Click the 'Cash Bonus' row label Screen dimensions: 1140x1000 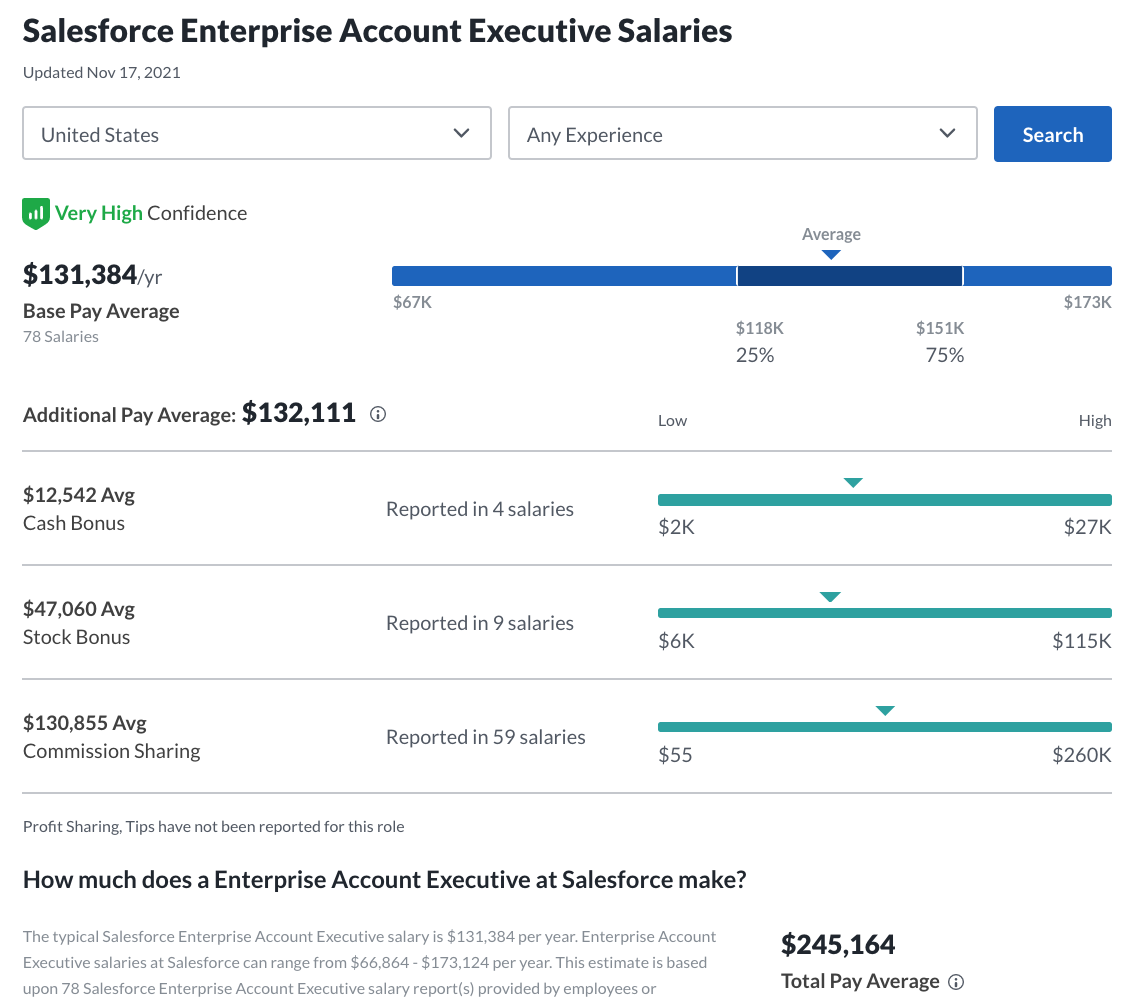click(74, 524)
